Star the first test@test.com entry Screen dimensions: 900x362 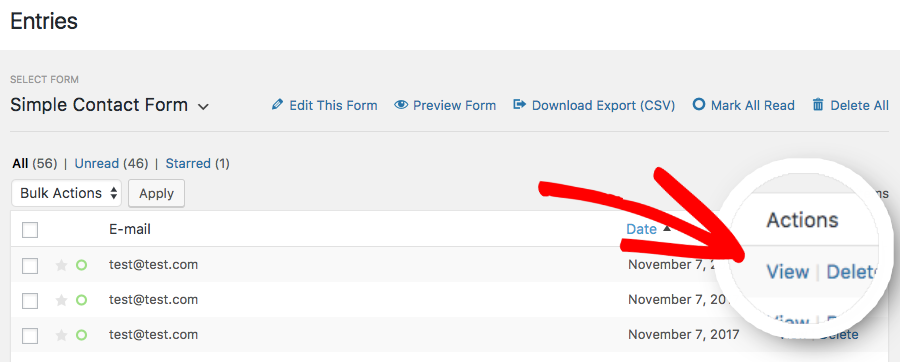(61, 265)
